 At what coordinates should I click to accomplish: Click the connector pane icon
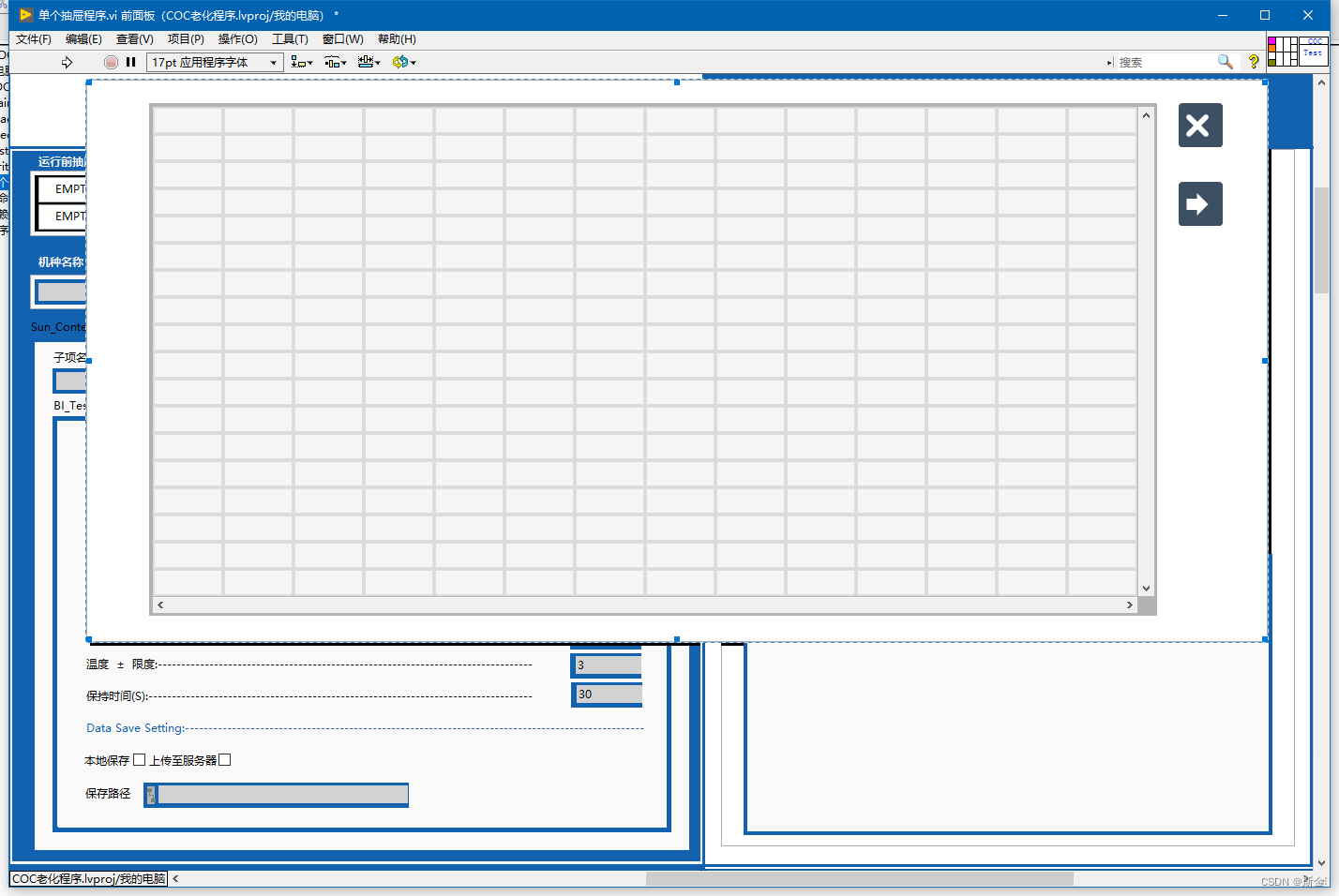[x=1282, y=52]
